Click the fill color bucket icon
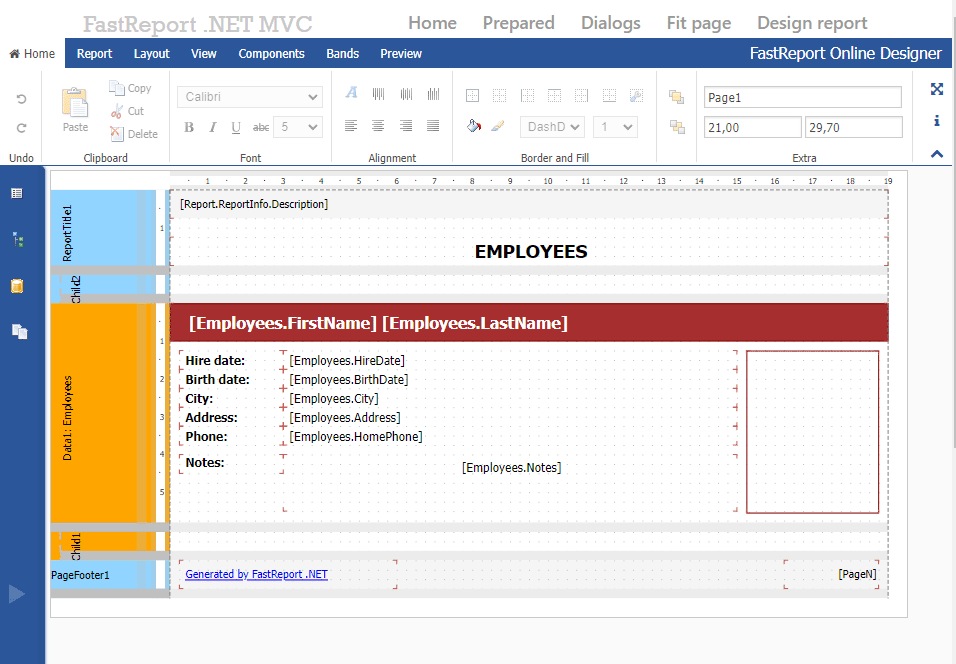This screenshot has height=664, width=956. [474, 127]
